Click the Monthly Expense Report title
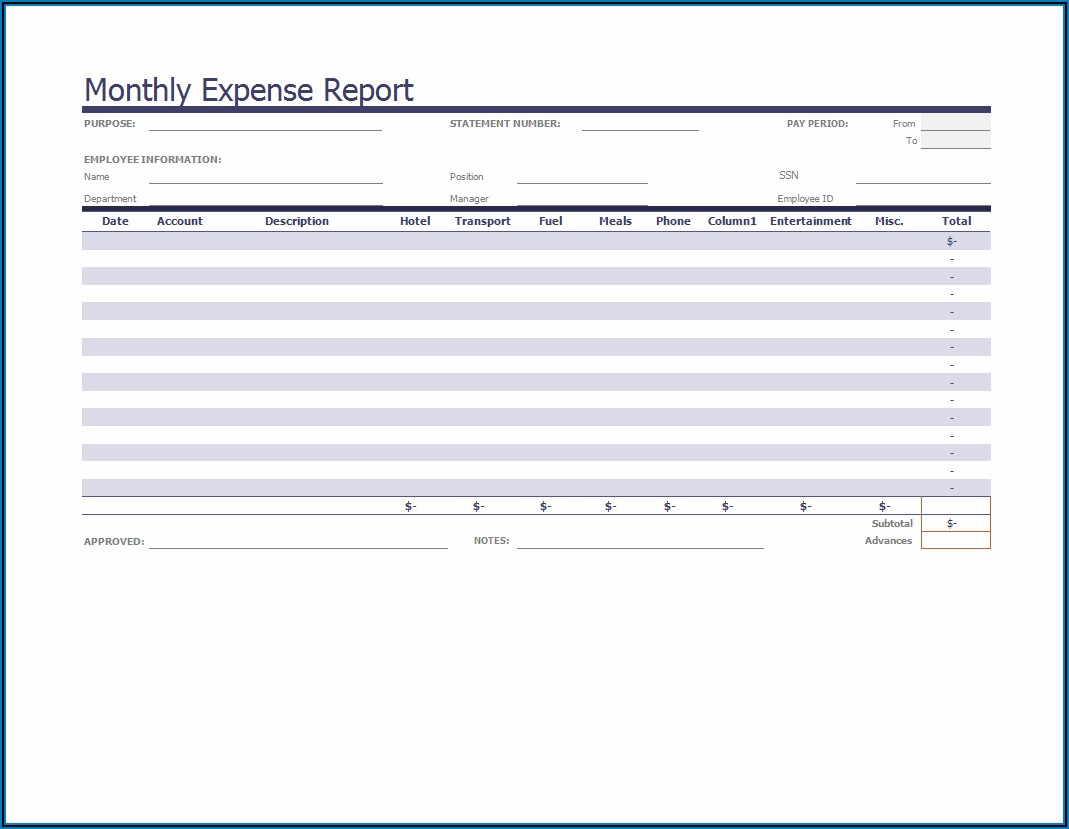The image size is (1069, 829). [249, 90]
